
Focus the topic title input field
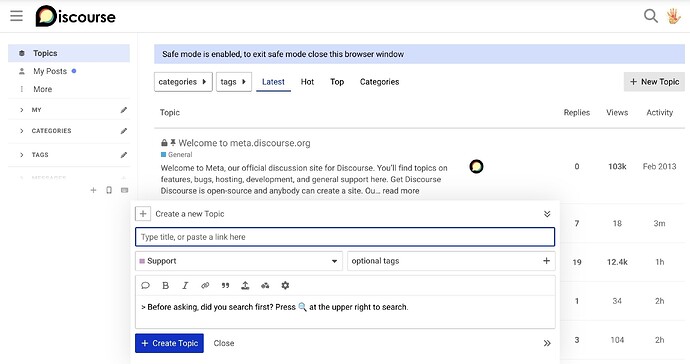pyautogui.click(x=345, y=237)
